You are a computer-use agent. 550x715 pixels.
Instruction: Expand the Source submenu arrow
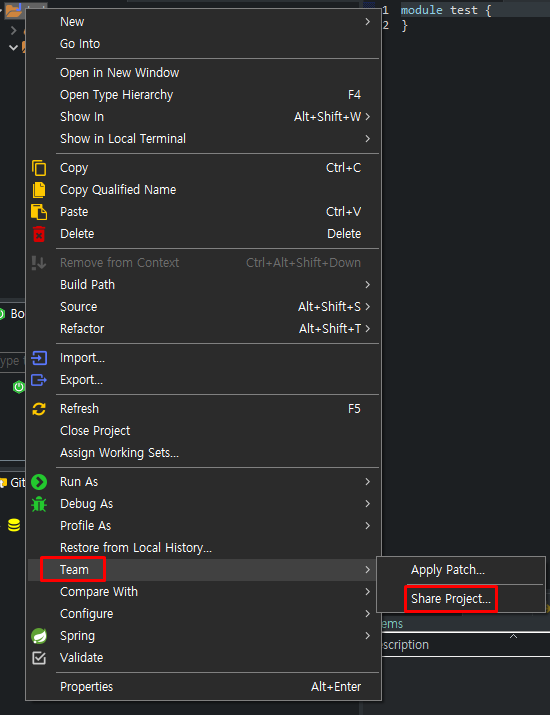[x=368, y=306]
